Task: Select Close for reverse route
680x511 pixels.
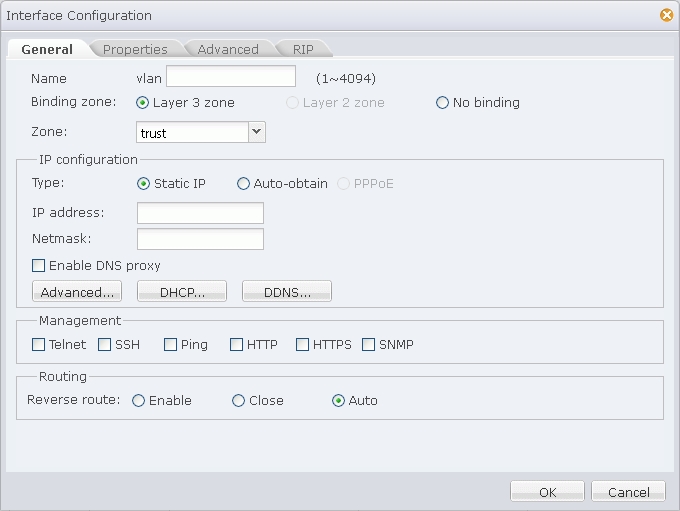Action: (239, 400)
